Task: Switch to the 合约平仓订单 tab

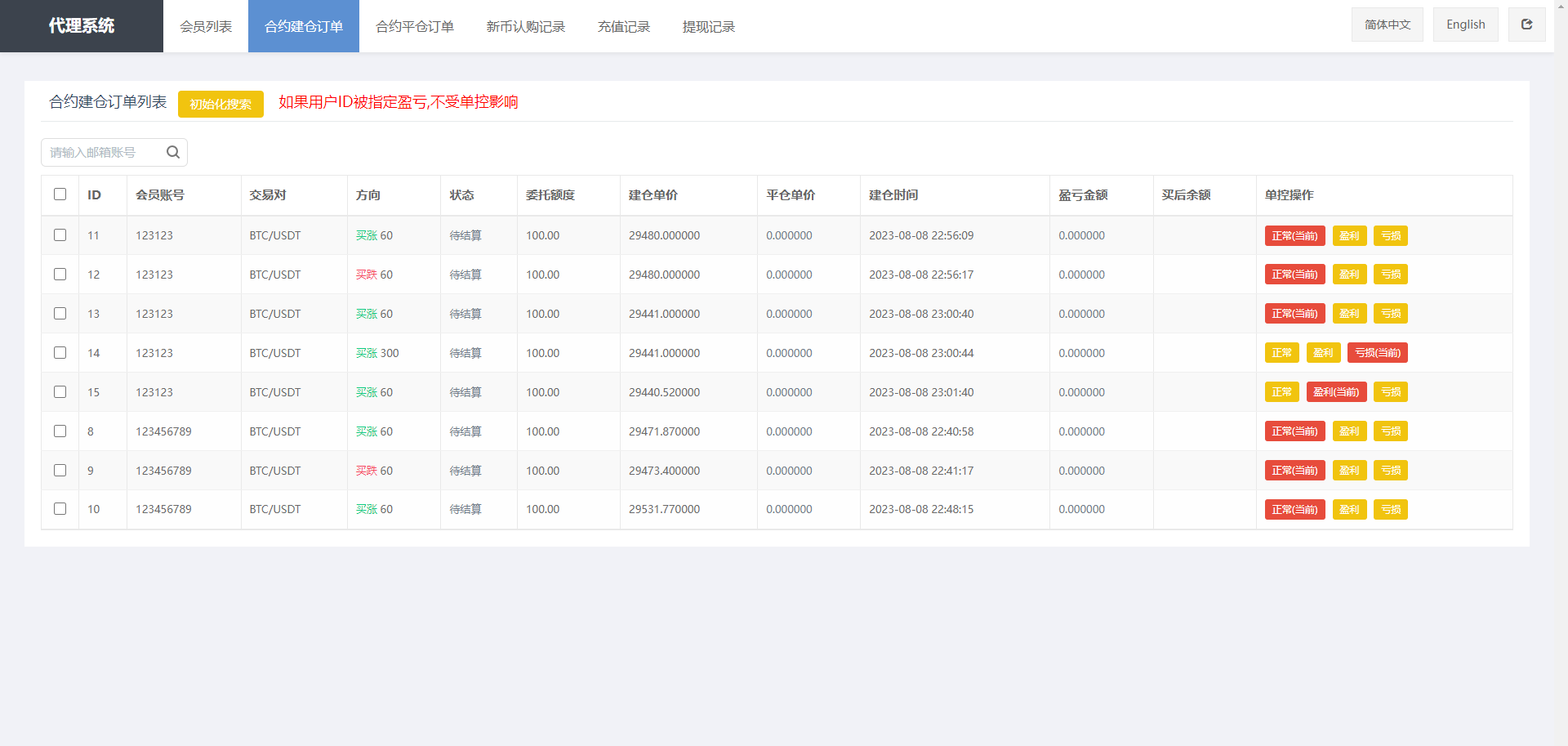Action: [x=414, y=26]
